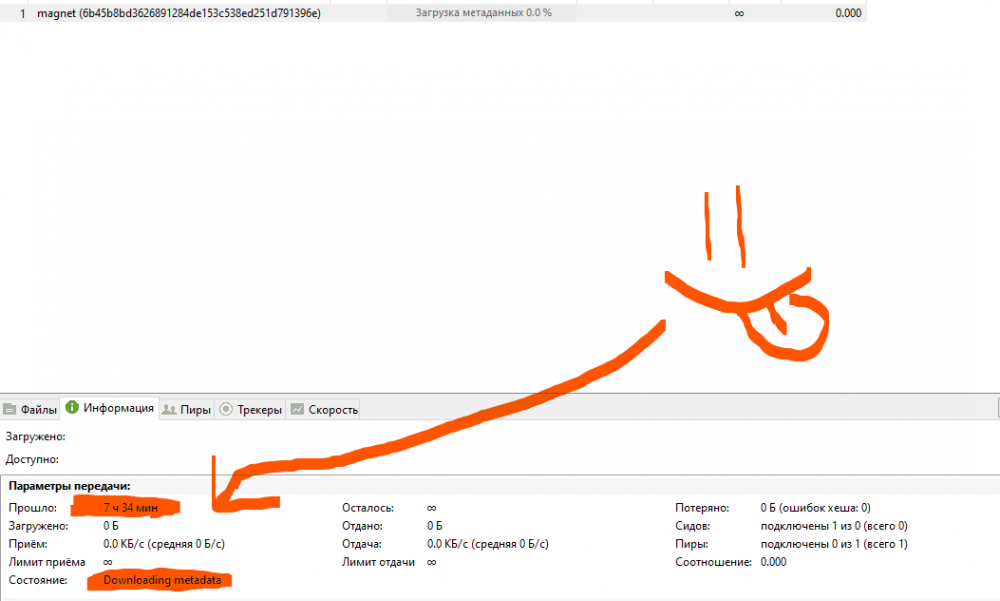Click the row number 1 cell
The width and height of the screenshot is (1000, 601).
pos(22,13)
